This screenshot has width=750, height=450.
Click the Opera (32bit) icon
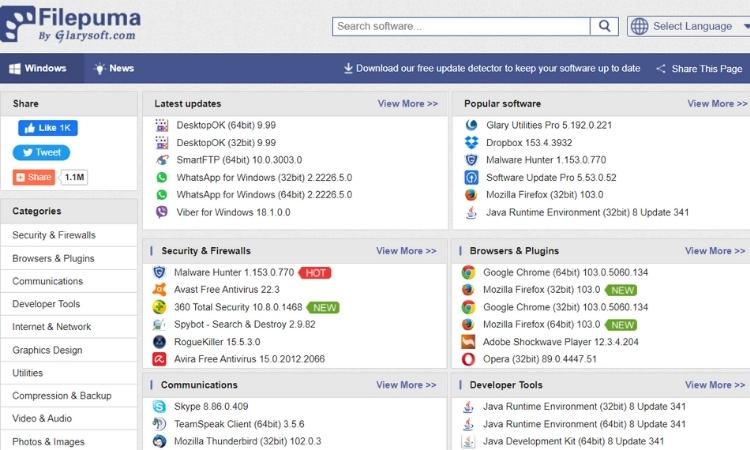point(468,359)
